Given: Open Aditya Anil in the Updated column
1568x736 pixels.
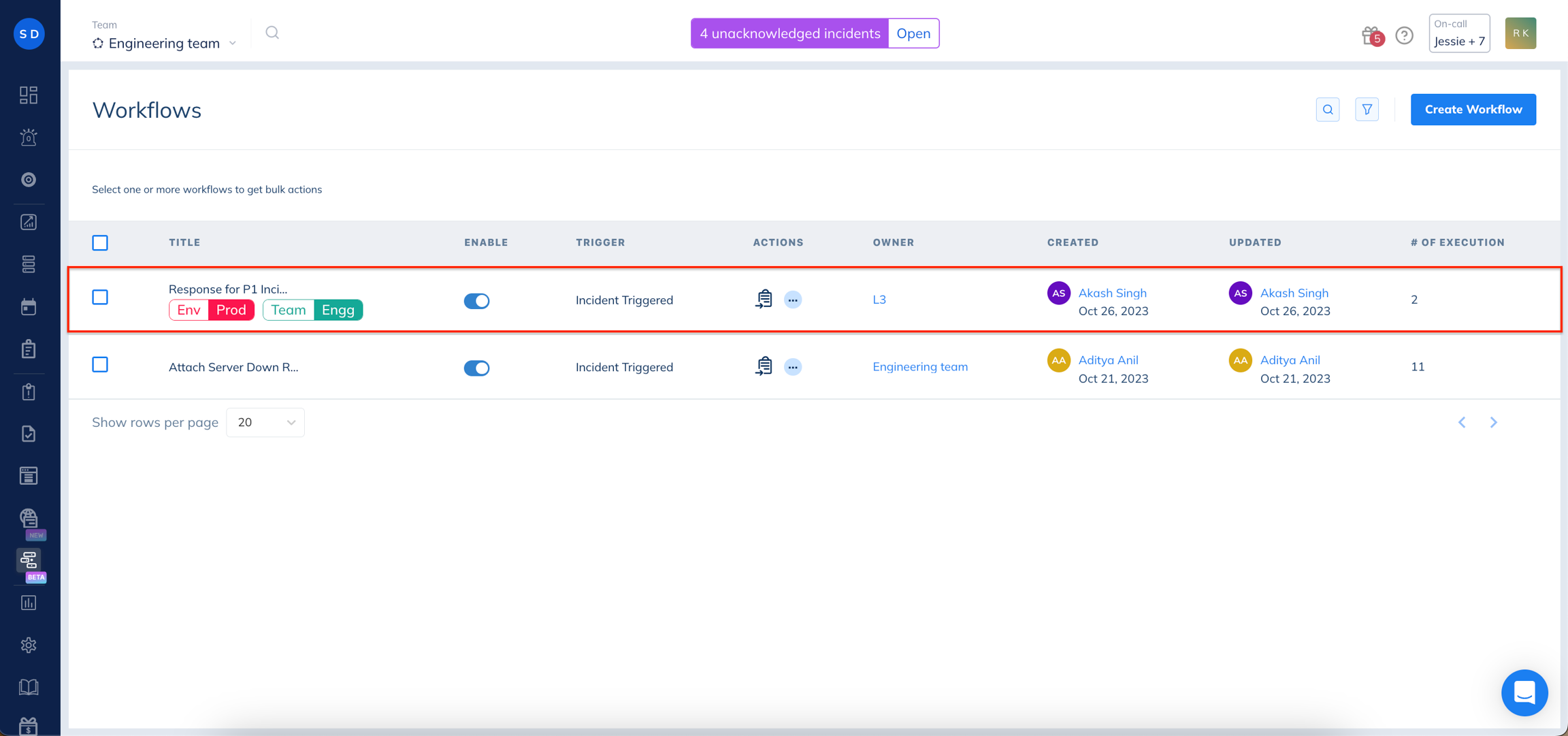Looking at the screenshot, I should (1290, 359).
